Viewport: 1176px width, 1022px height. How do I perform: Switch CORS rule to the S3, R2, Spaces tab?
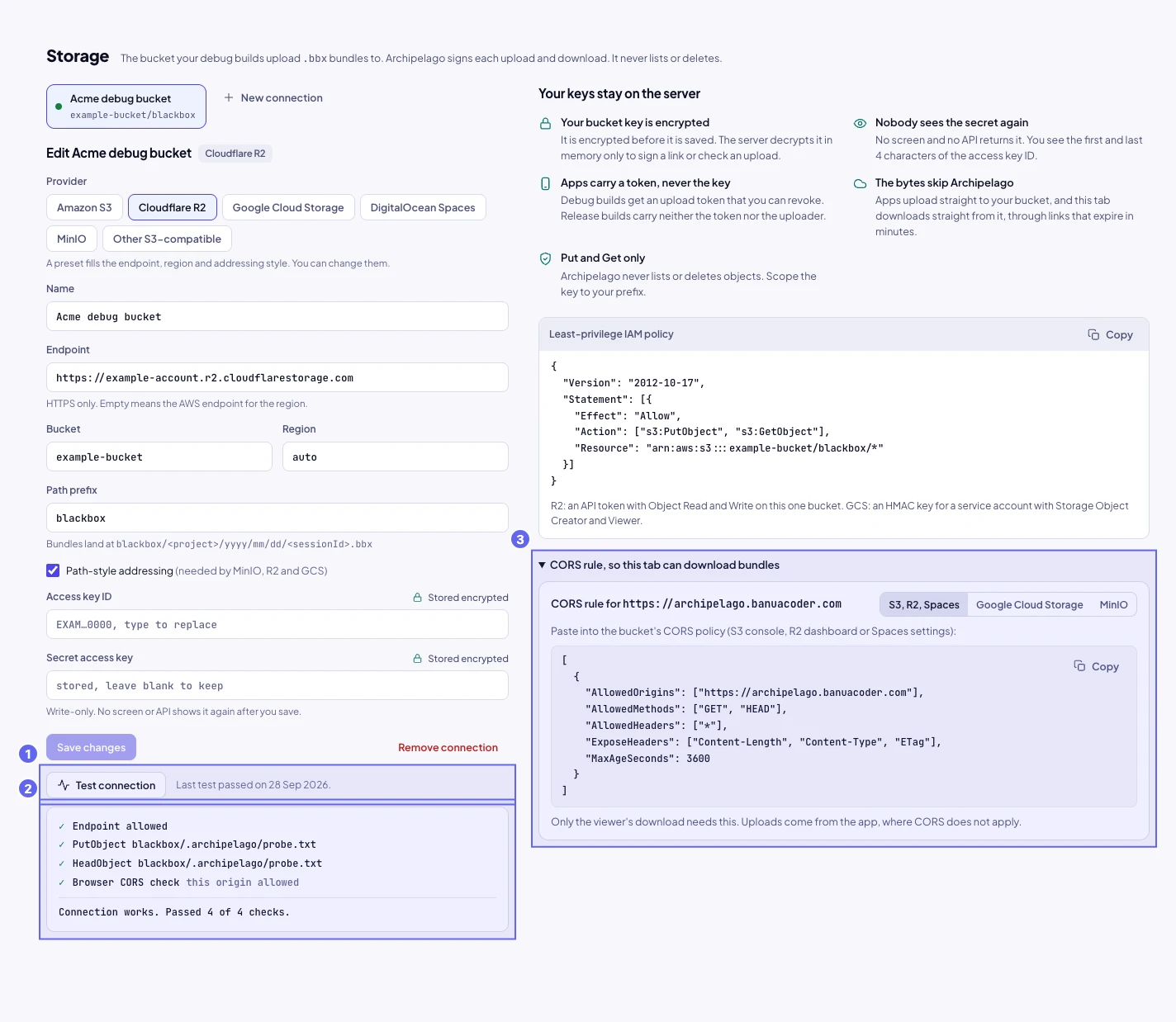tap(924, 604)
